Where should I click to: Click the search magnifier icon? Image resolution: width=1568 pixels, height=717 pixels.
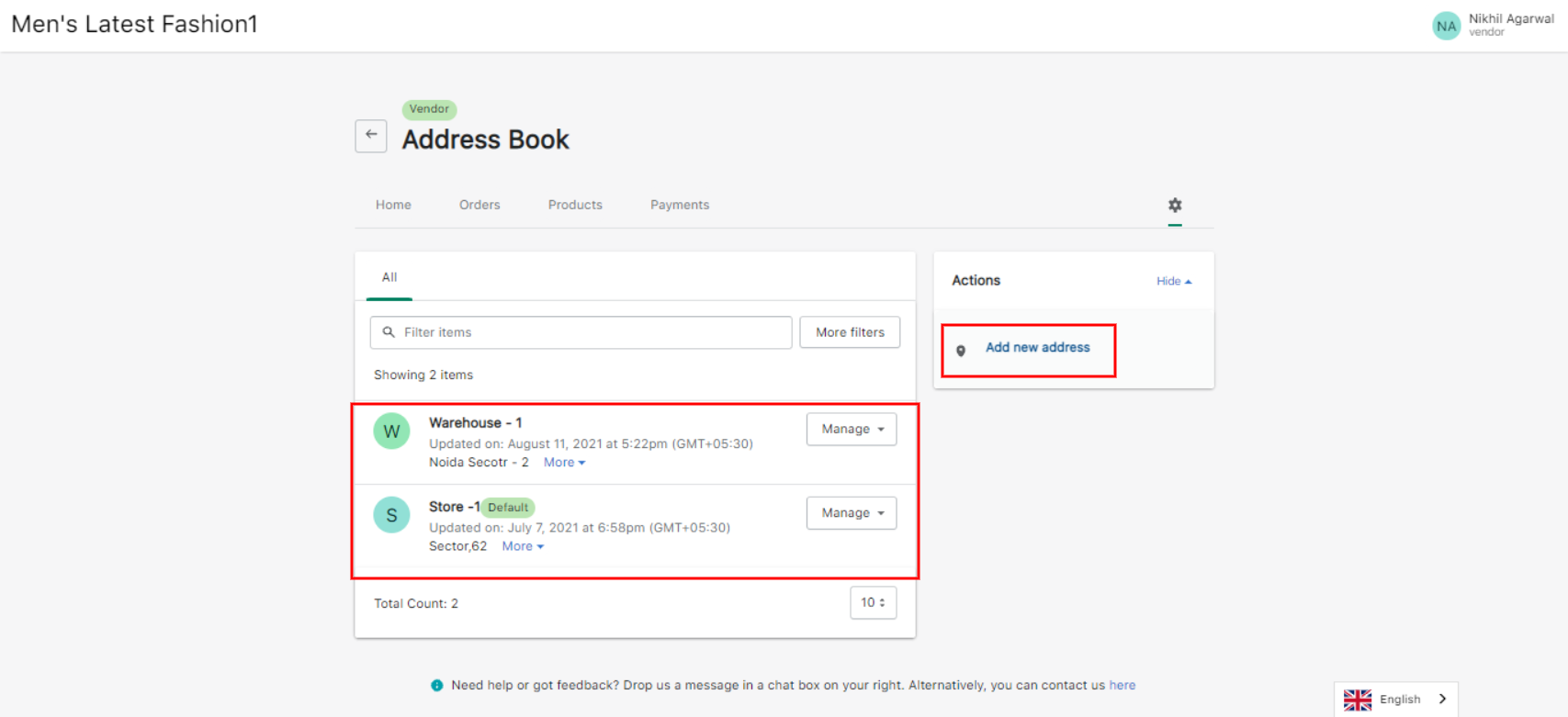tap(389, 332)
